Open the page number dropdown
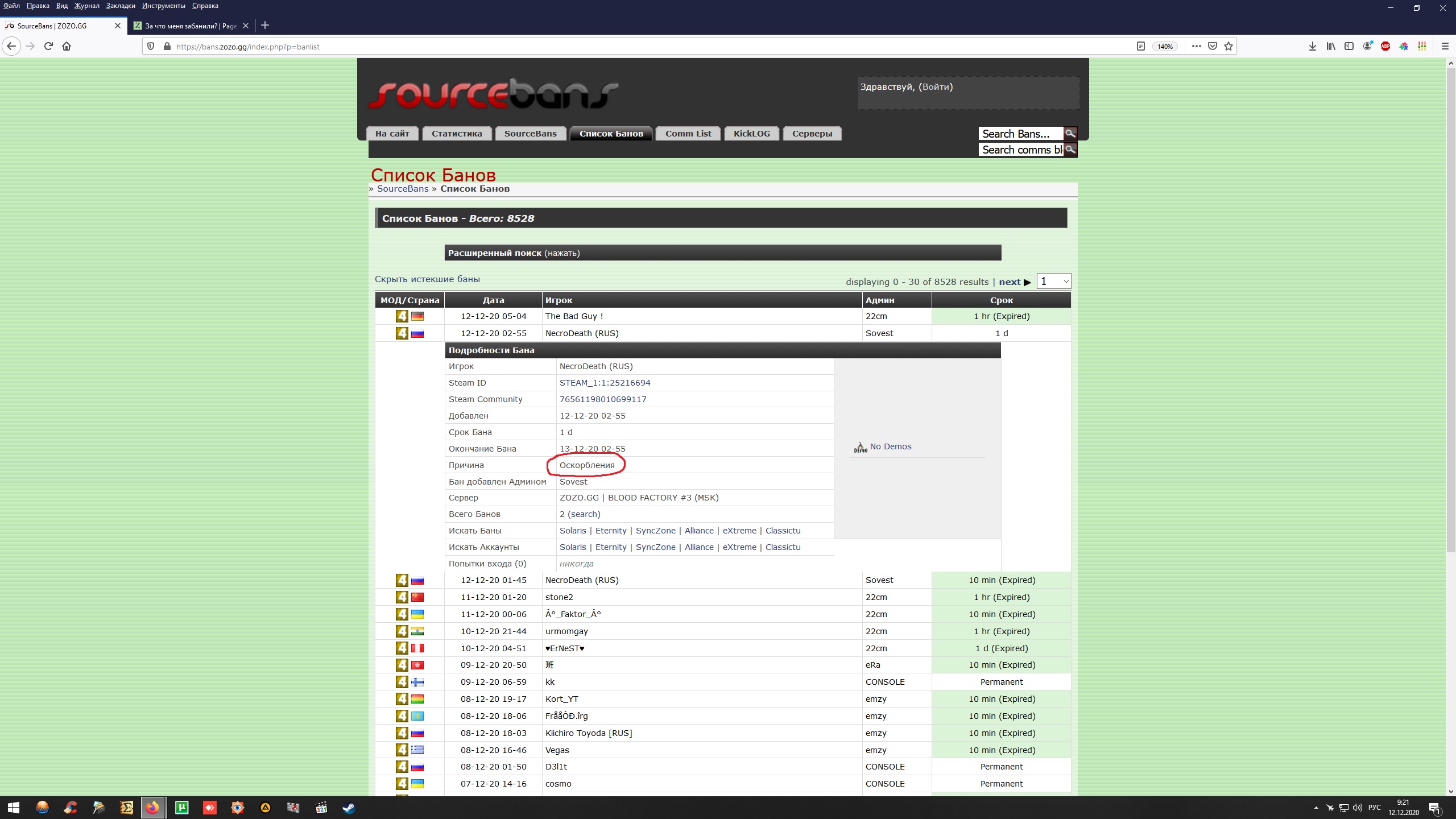Screen dimensions: 1456x819 1053,282
